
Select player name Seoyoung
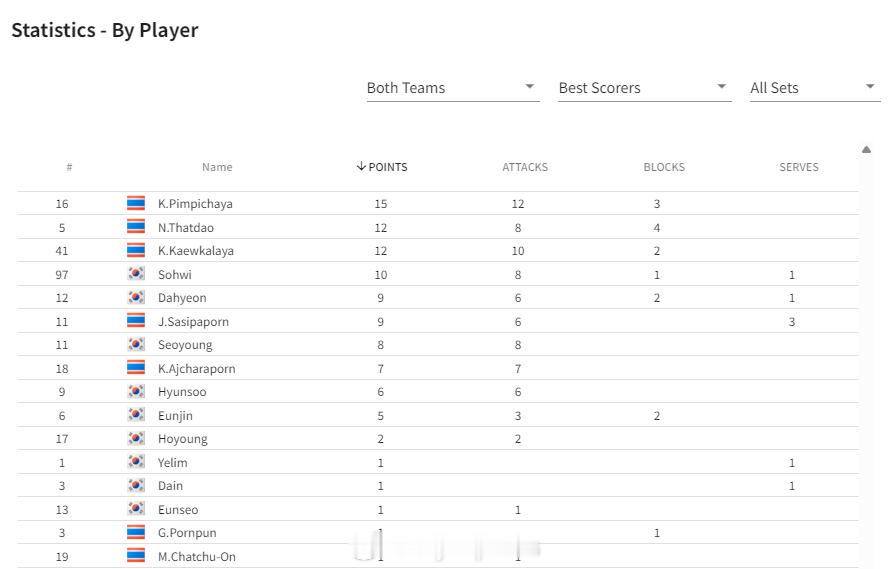[x=185, y=345]
